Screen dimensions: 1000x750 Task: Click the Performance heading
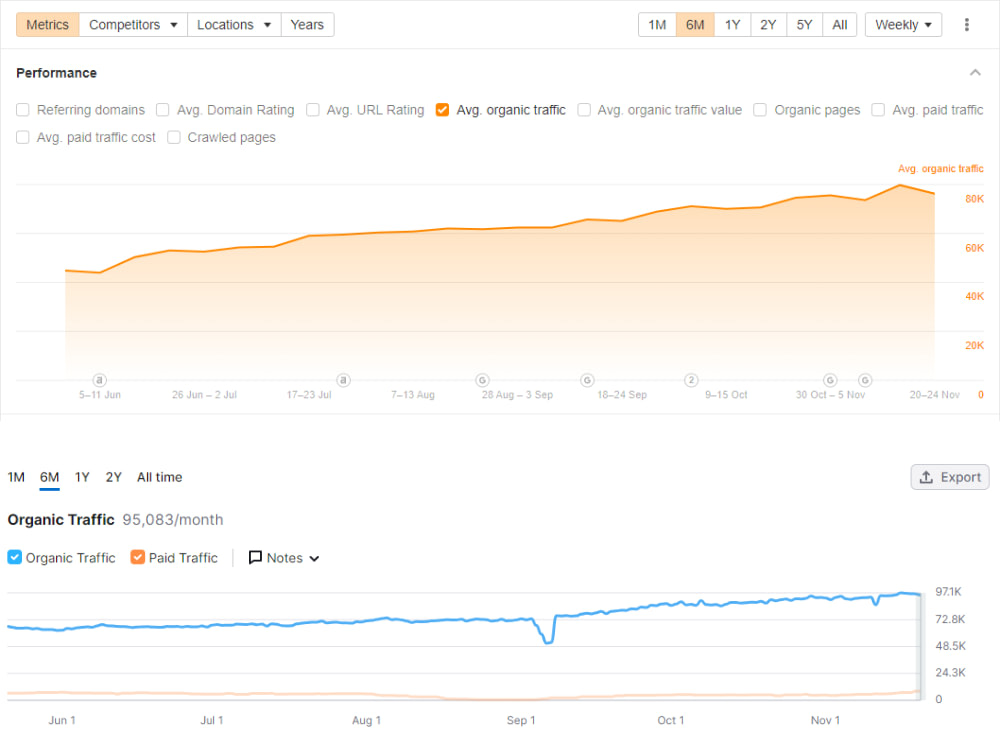[x=56, y=73]
